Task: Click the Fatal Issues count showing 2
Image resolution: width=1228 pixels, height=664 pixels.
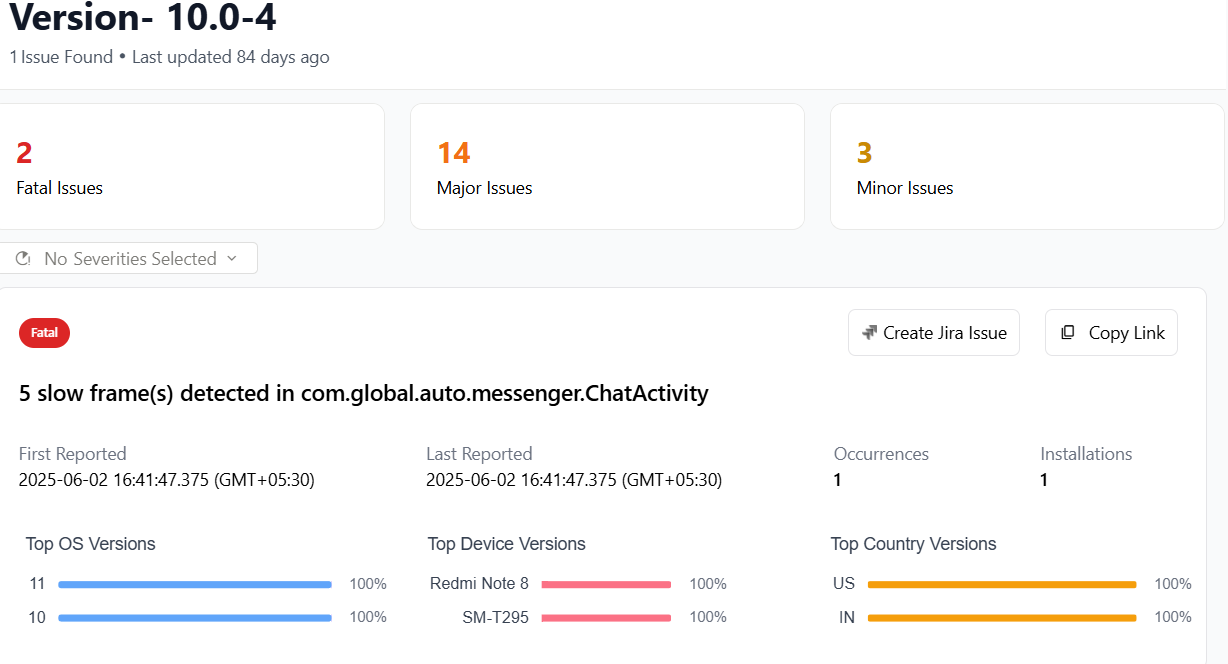Action: [23, 152]
